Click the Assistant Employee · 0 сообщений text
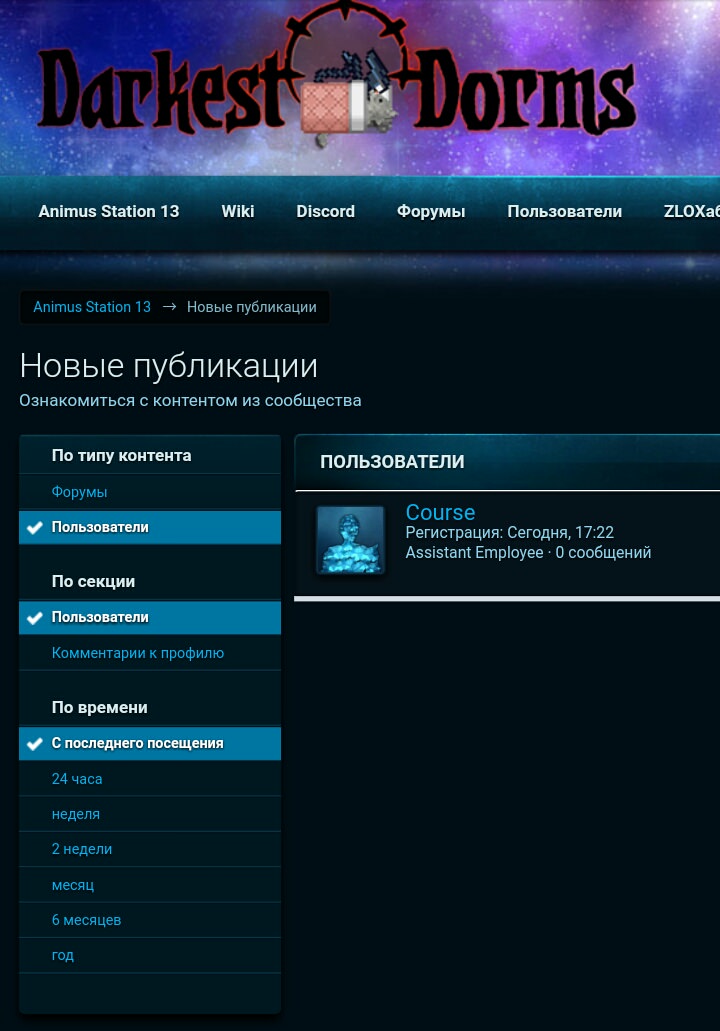Image resolution: width=720 pixels, height=1031 pixels. [x=528, y=553]
